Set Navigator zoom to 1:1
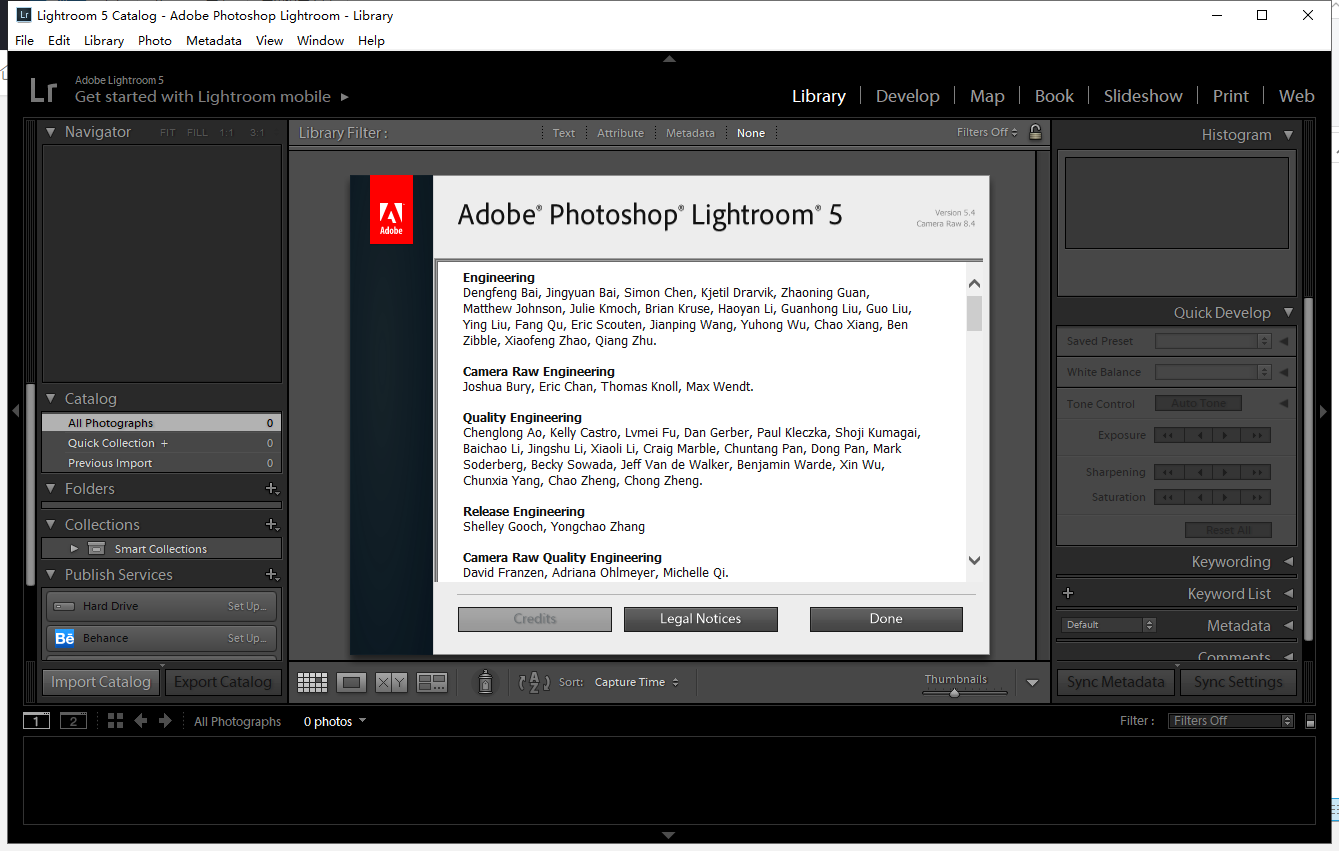The width and height of the screenshot is (1339, 851). point(227,133)
